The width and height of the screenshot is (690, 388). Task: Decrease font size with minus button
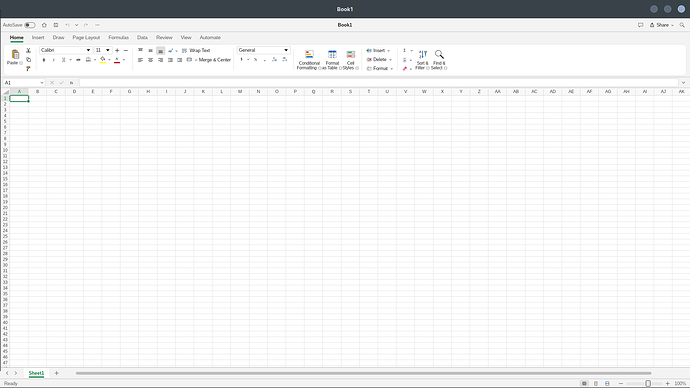click(x=126, y=51)
